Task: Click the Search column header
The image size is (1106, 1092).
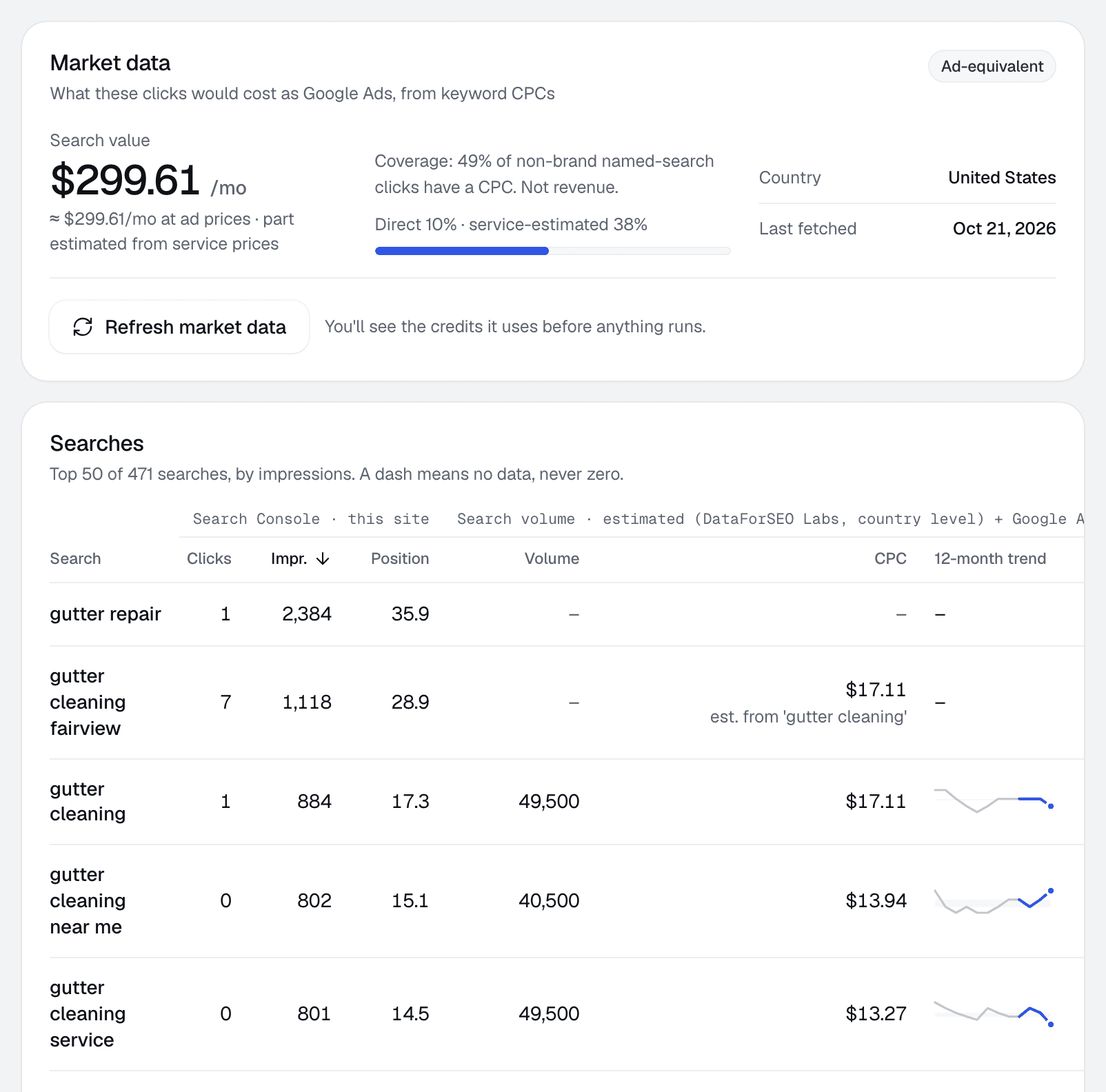Action: (75, 558)
